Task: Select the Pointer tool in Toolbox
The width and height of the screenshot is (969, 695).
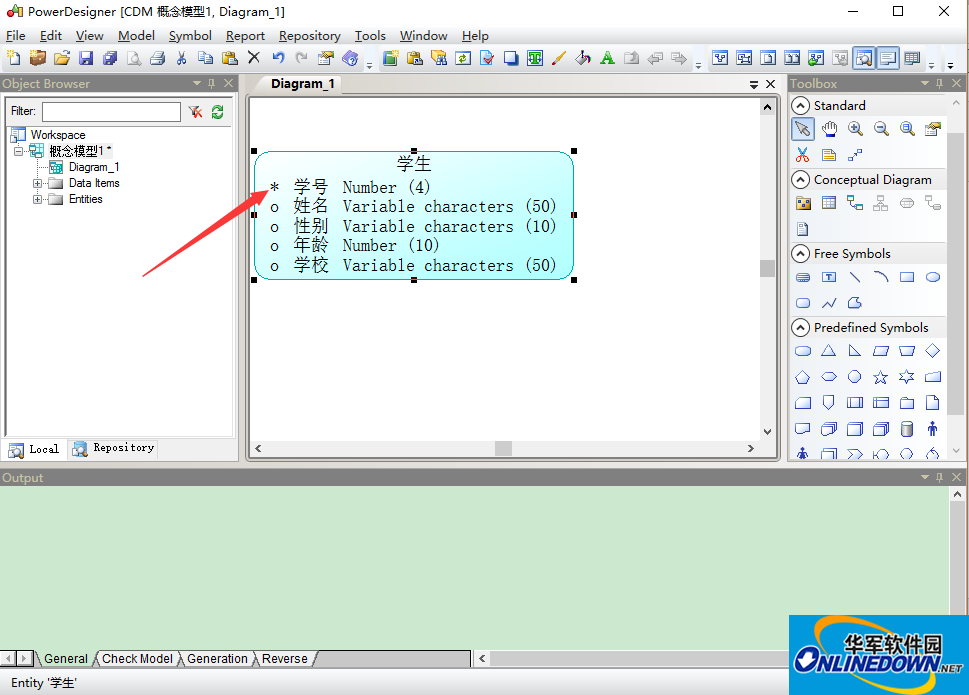Action: click(802, 129)
